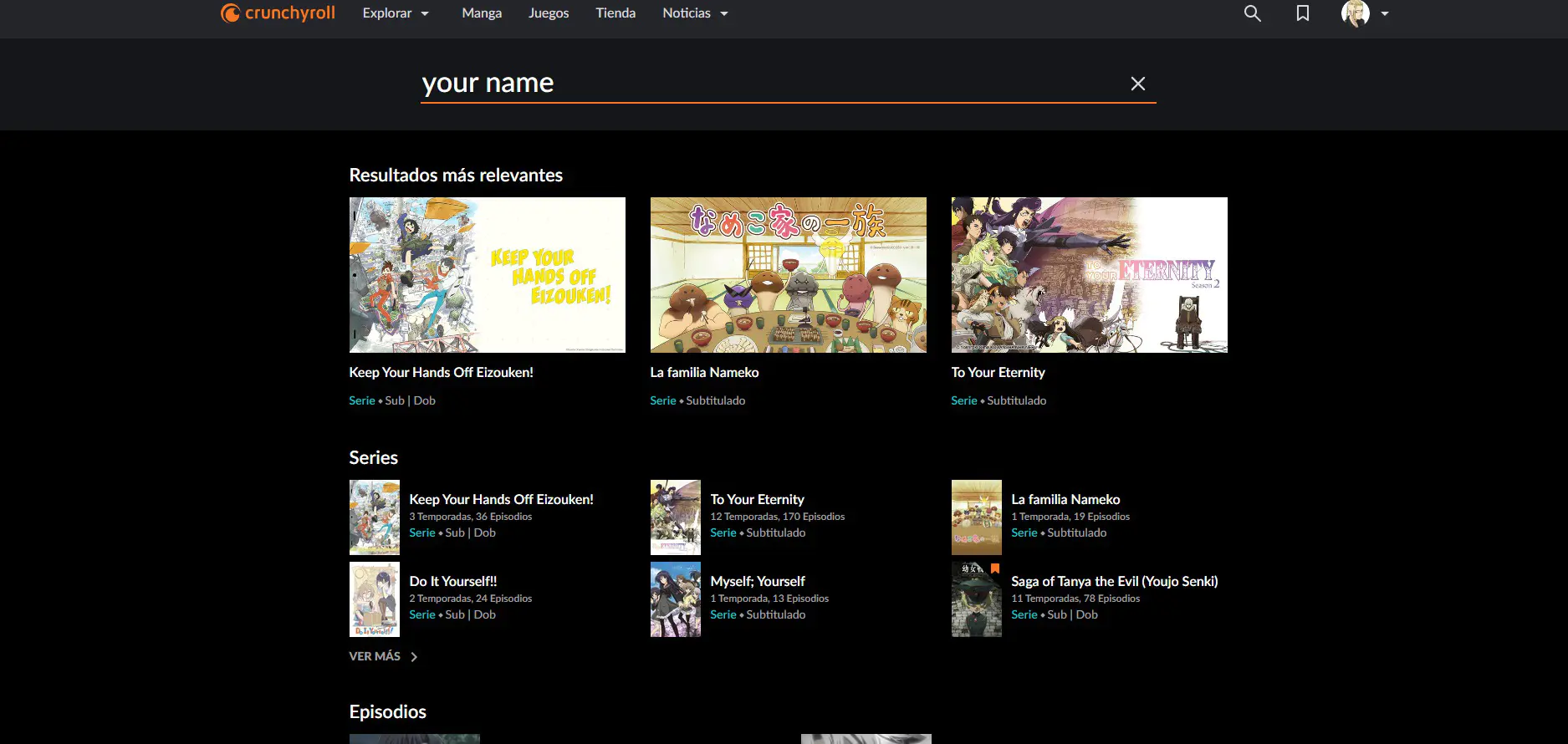This screenshot has width=1568, height=744.
Task: Clear the search with the X icon
Action: pos(1138,84)
